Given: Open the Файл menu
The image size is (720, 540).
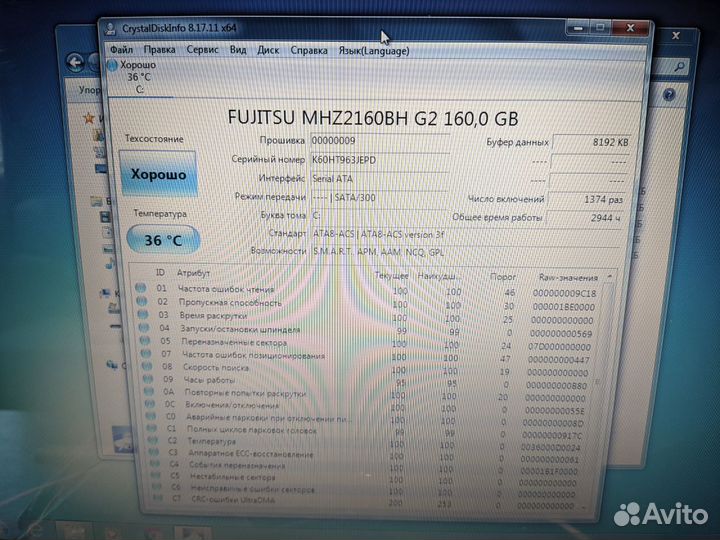Looking at the screenshot, I should (x=122, y=49).
